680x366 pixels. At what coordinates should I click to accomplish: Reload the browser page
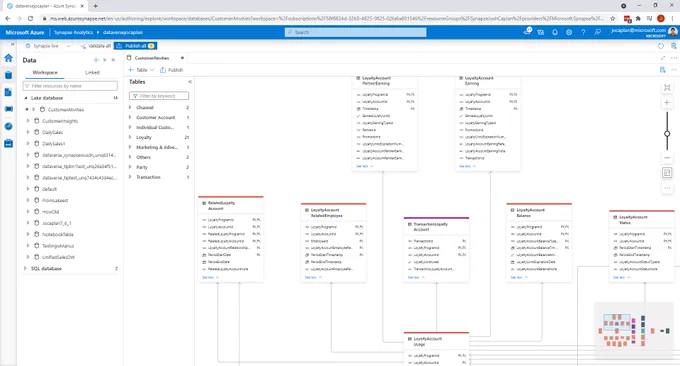30,19
